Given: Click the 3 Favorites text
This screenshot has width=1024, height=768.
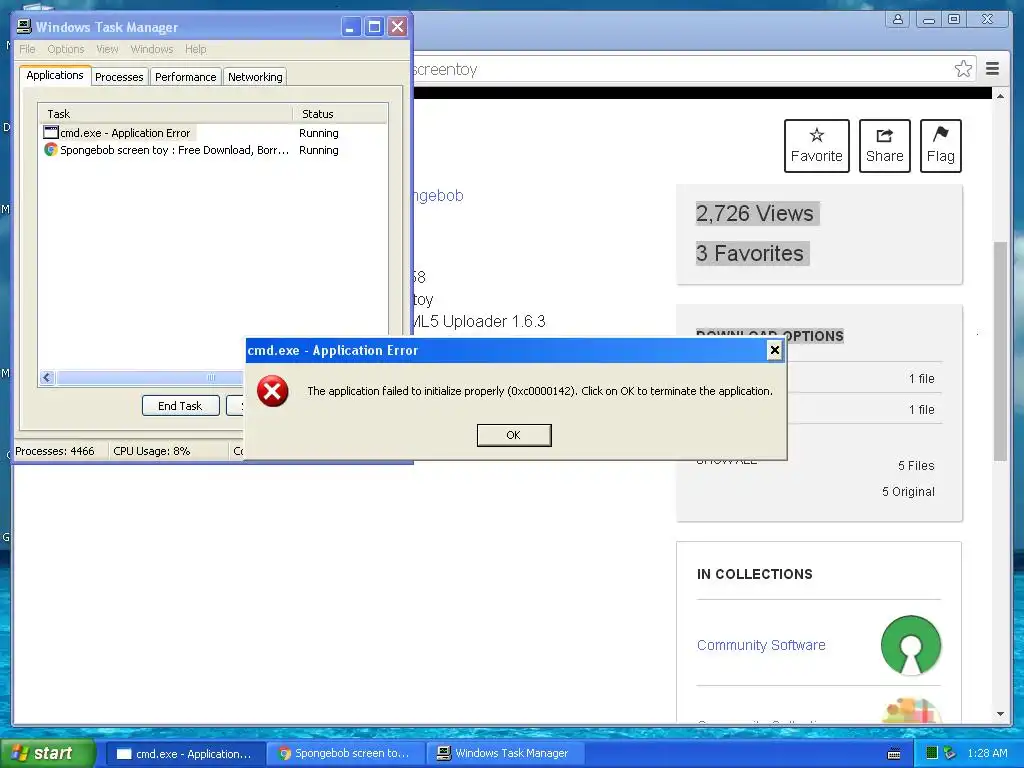Looking at the screenshot, I should pos(750,253).
